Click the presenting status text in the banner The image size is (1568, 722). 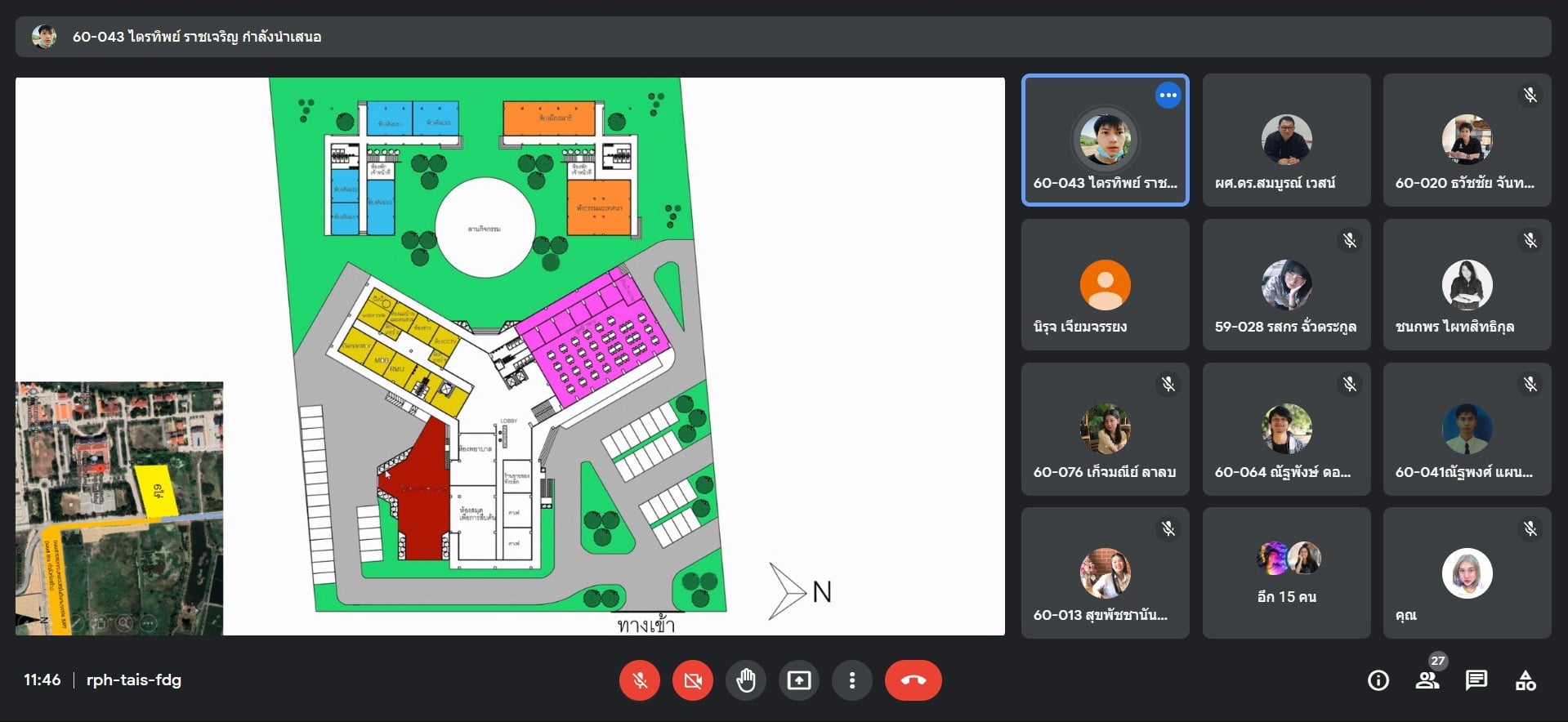coord(197,37)
